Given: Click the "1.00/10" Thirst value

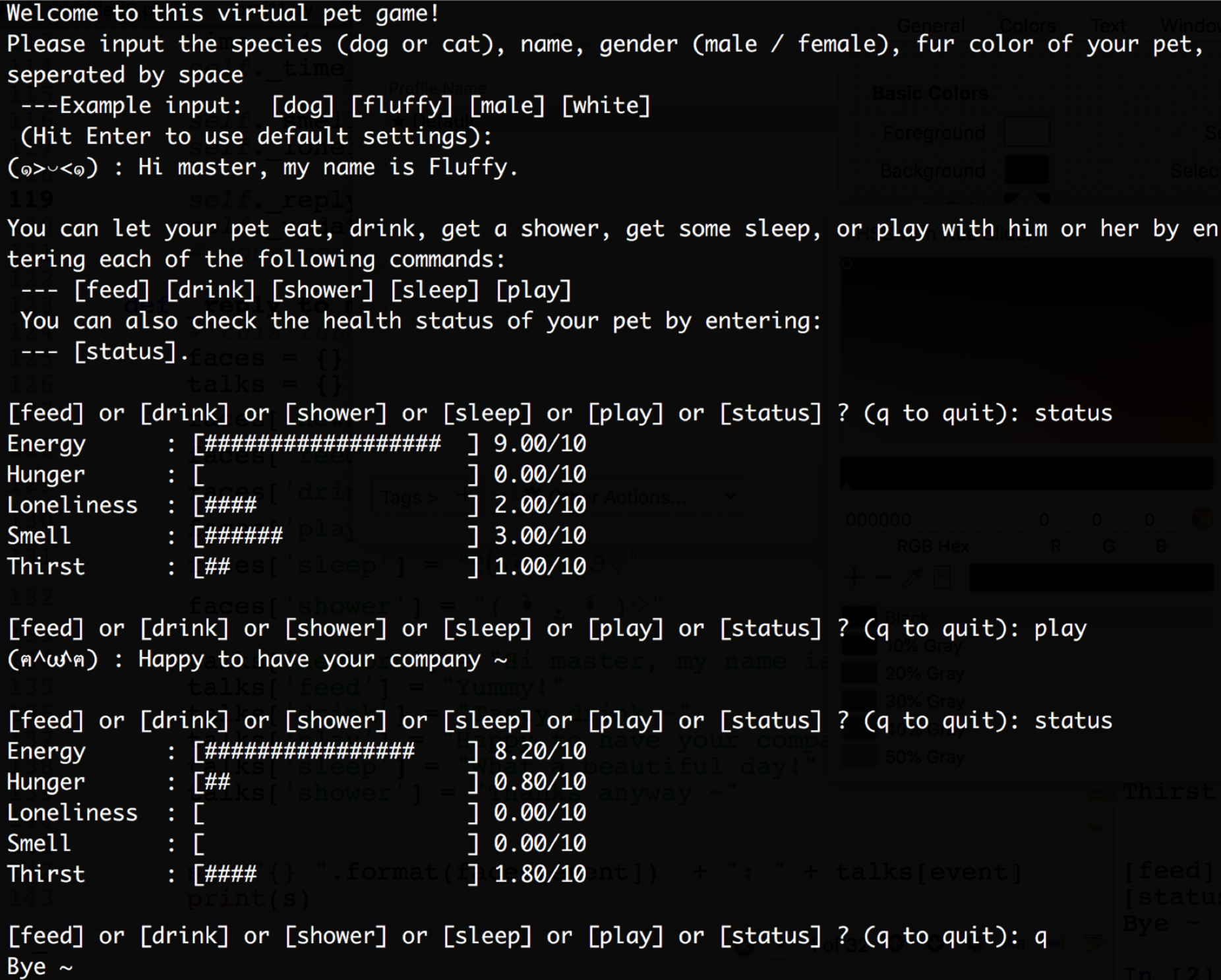Looking at the screenshot, I should tap(540, 567).
